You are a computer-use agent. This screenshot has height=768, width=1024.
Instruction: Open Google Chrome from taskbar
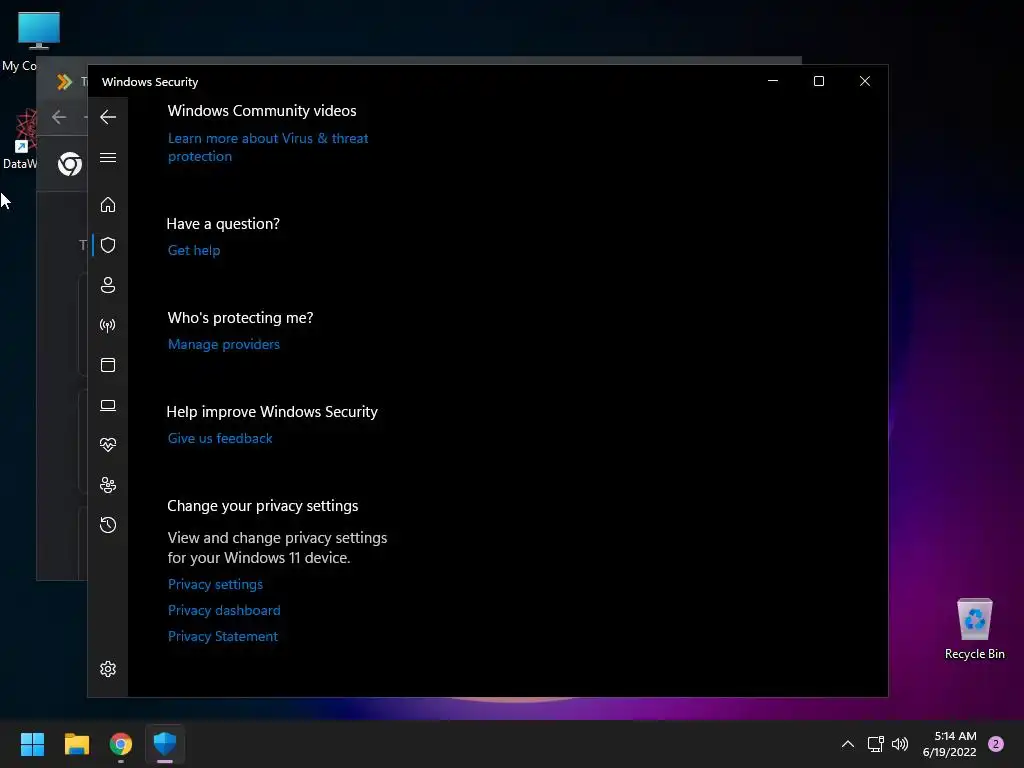pos(121,744)
